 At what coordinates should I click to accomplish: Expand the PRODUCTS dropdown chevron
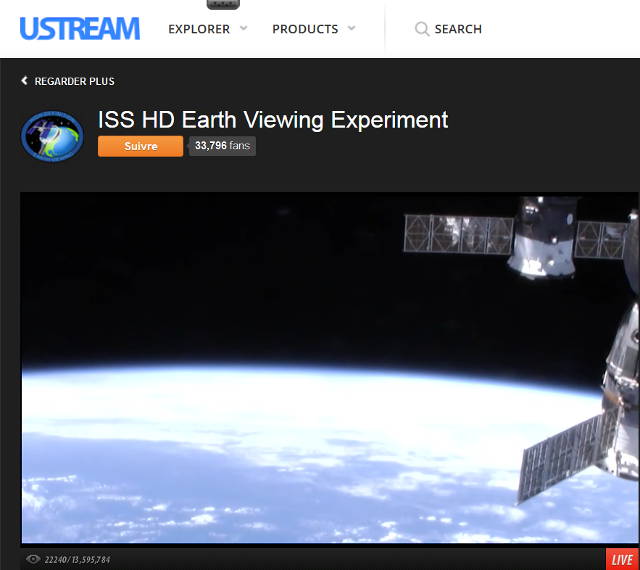pyautogui.click(x=351, y=28)
